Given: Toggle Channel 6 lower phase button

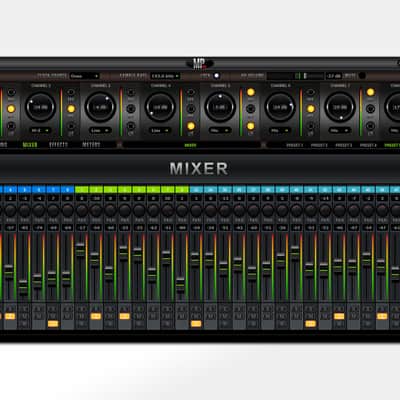Looking at the screenshot, I should 310,126.
